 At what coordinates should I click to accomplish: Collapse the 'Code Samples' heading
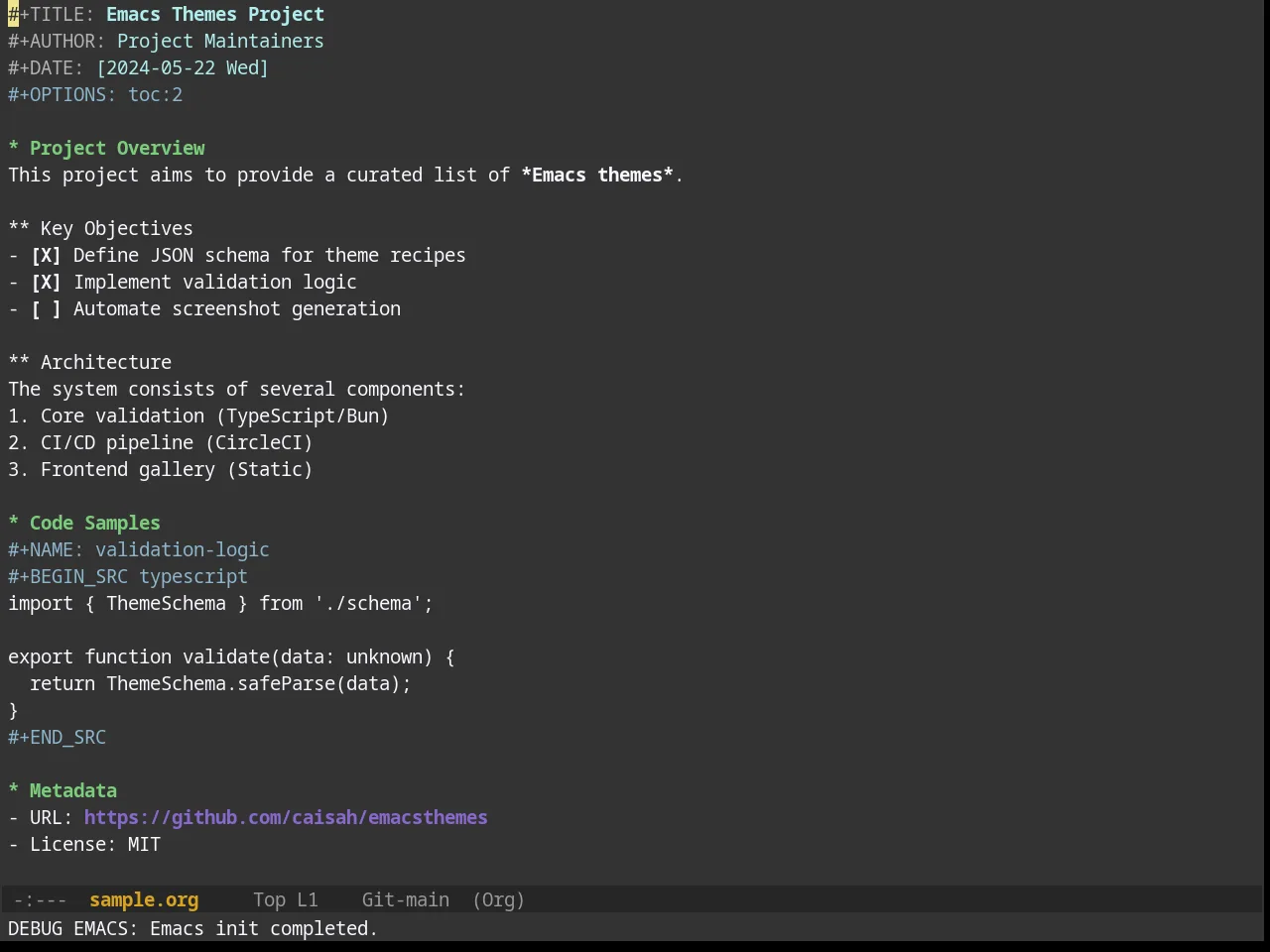[84, 523]
